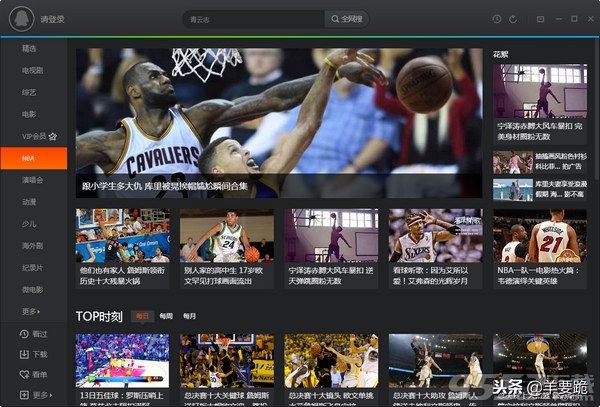The image size is (600, 407).
Task: Click the 全网搜 search button
Action: pos(347,19)
